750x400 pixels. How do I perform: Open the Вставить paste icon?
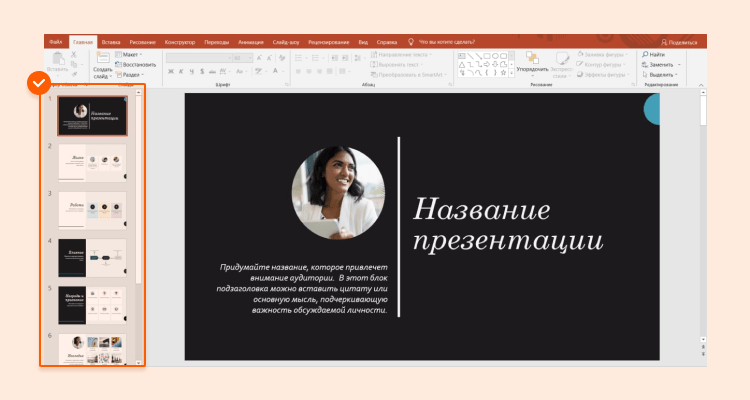58,59
